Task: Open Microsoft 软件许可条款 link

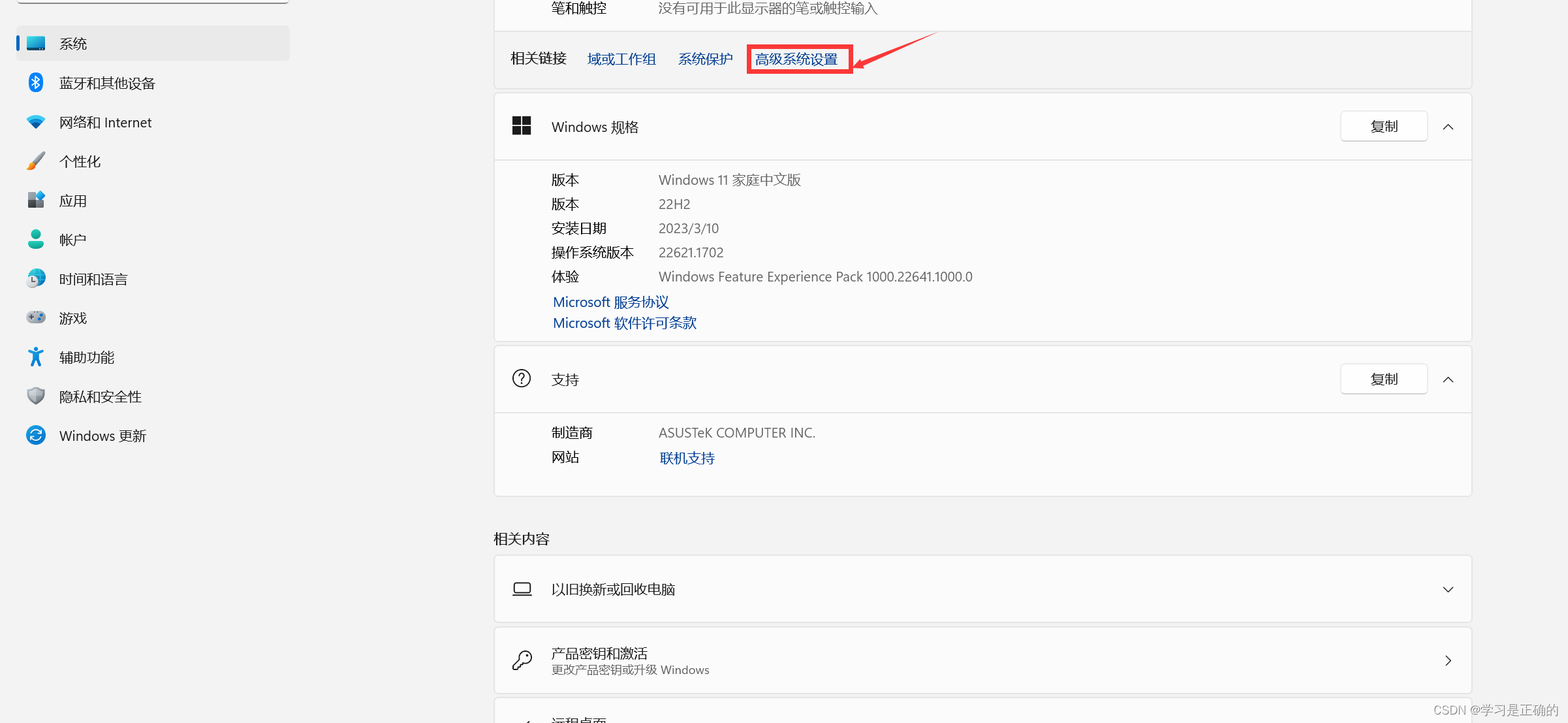Action: pos(625,323)
